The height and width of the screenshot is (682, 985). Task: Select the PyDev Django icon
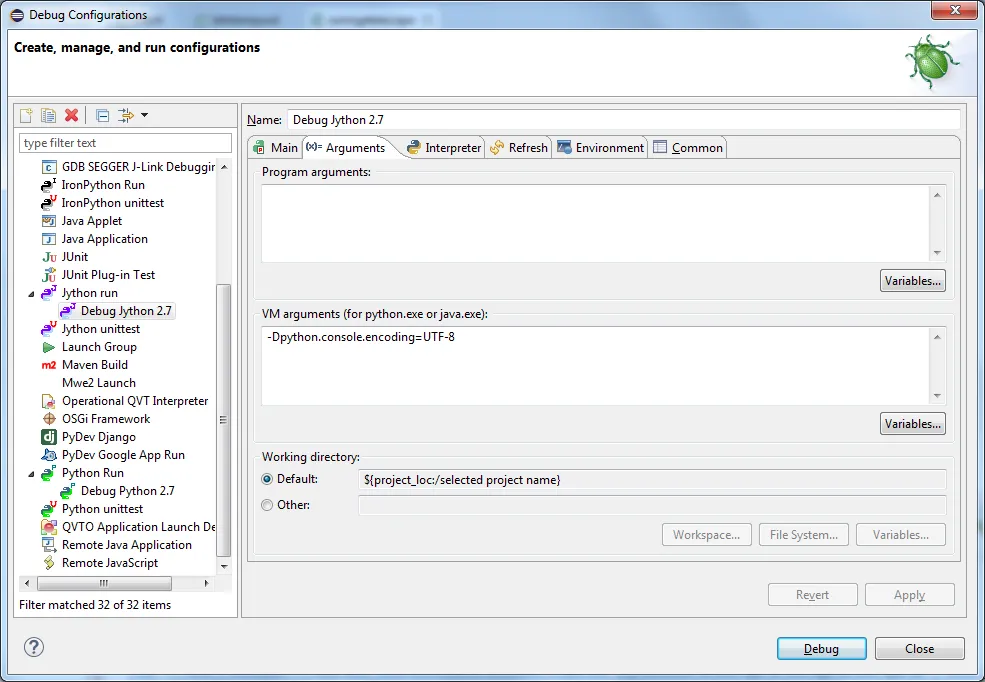tap(49, 437)
